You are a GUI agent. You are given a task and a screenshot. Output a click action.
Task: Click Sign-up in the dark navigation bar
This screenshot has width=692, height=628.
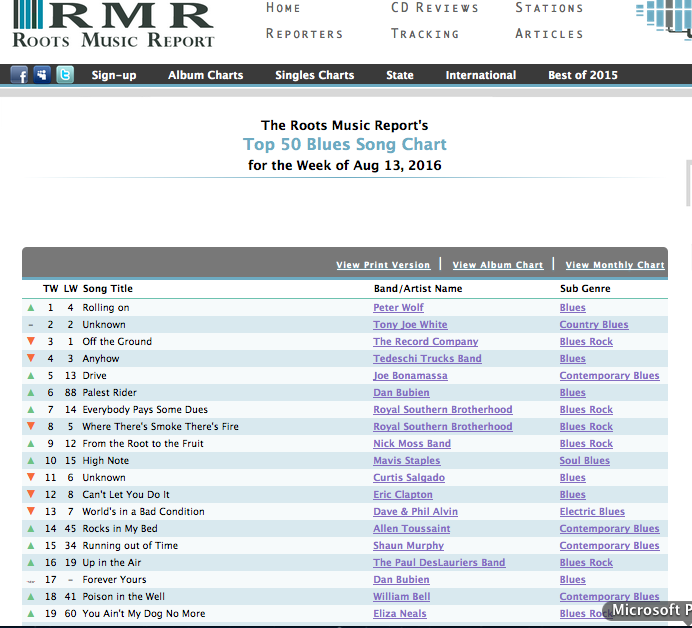point(114,75)
